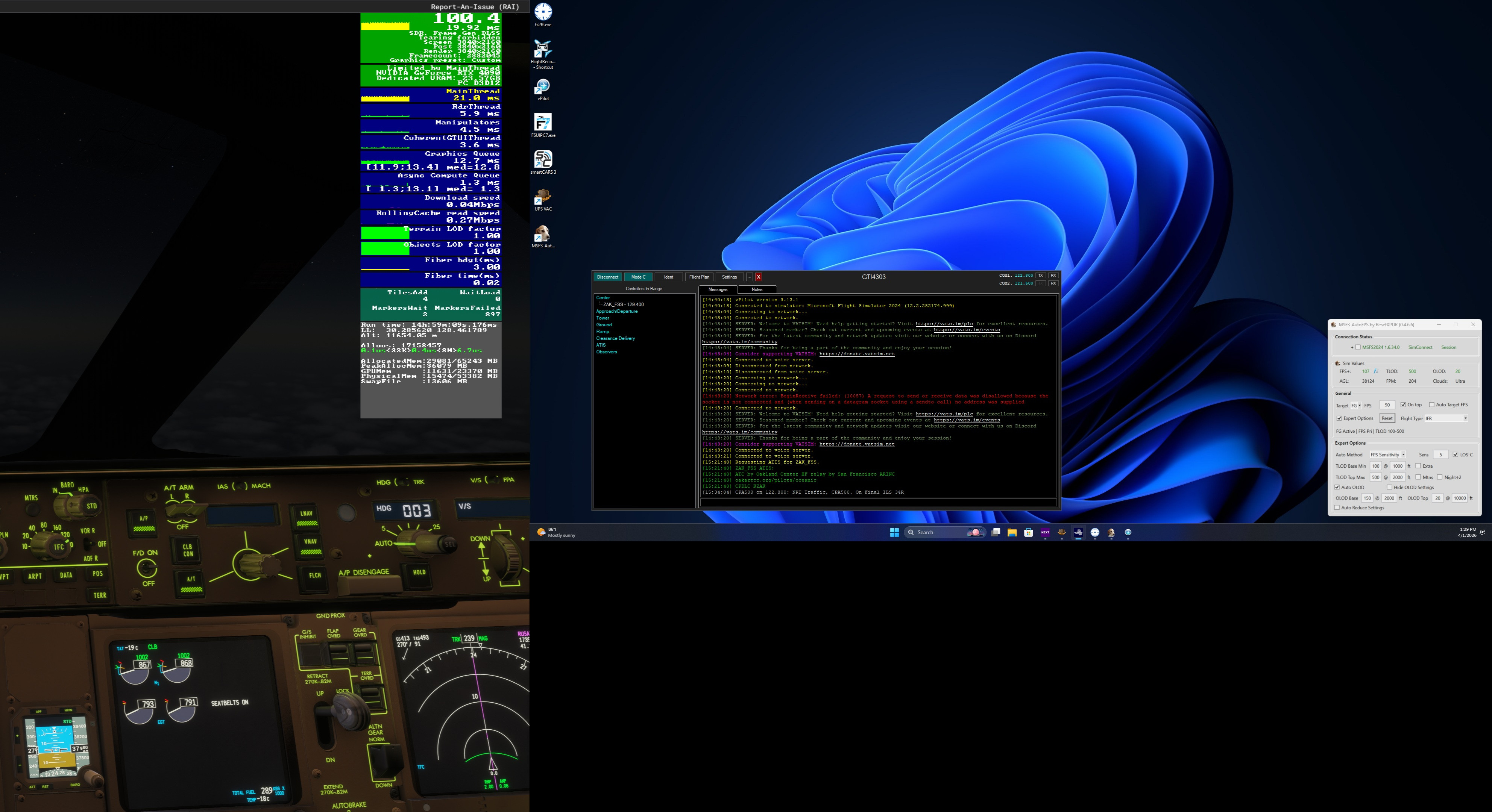Select ZAK_FSS - 129.400 controller
The width and height of the screenshot is (1492, 812).
(623, 304)
